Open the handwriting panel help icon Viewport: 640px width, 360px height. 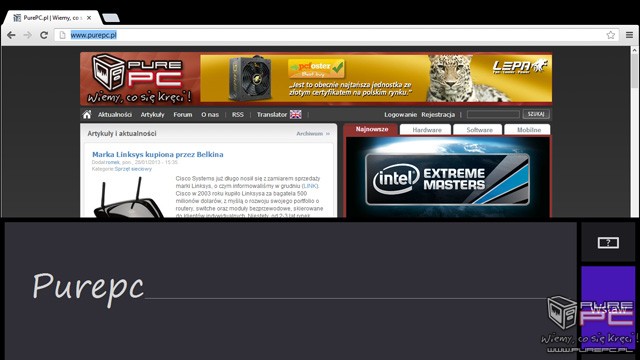608,243
